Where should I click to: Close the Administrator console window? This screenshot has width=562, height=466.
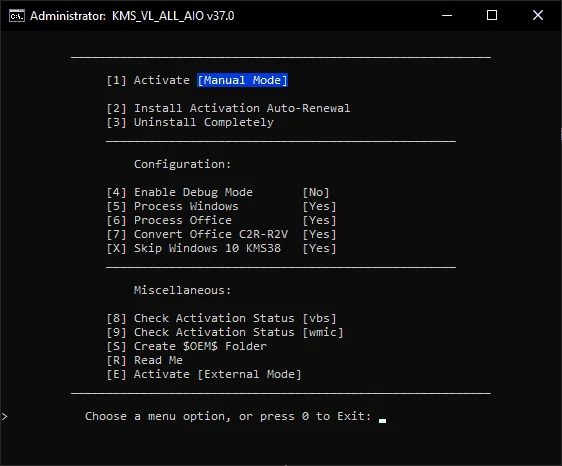click(538, 15)
